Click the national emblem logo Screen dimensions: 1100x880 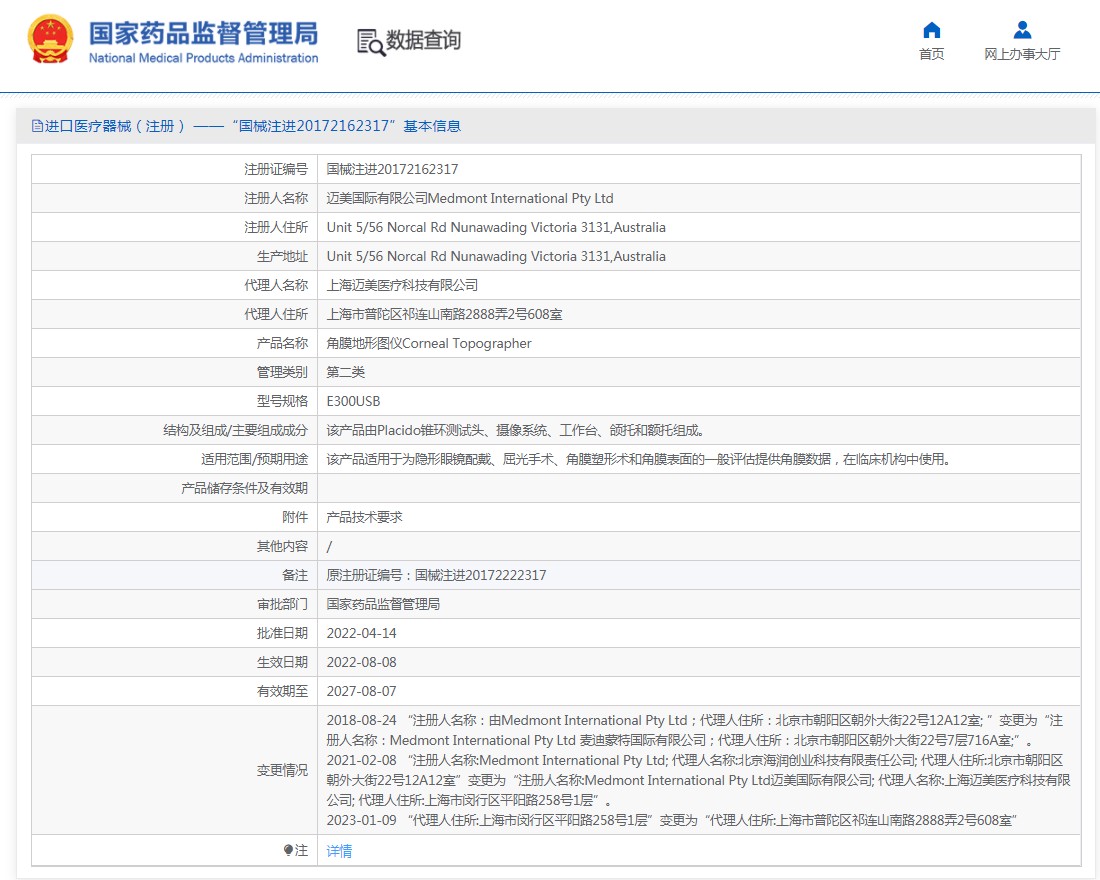[50, 41]
